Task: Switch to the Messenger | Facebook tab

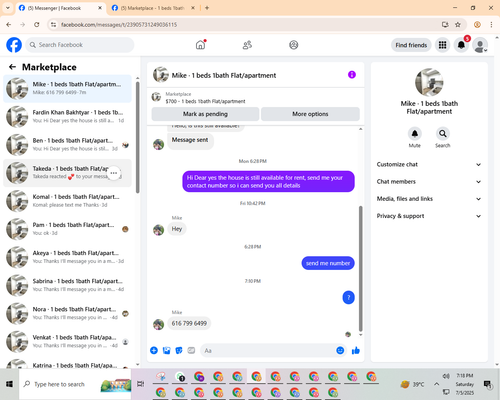Action: (x=60, y=8)
